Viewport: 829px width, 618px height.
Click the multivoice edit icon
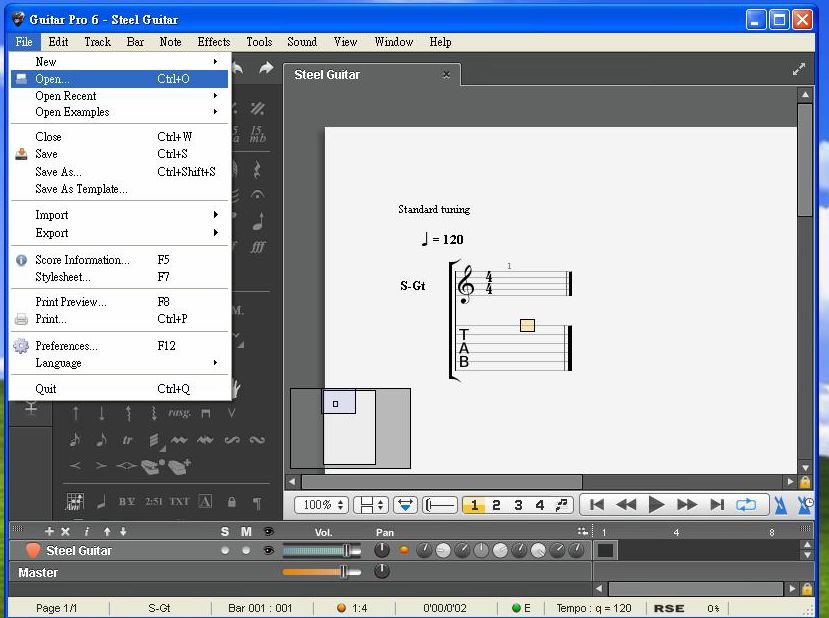pyautogui.click(x=561, y=505)
